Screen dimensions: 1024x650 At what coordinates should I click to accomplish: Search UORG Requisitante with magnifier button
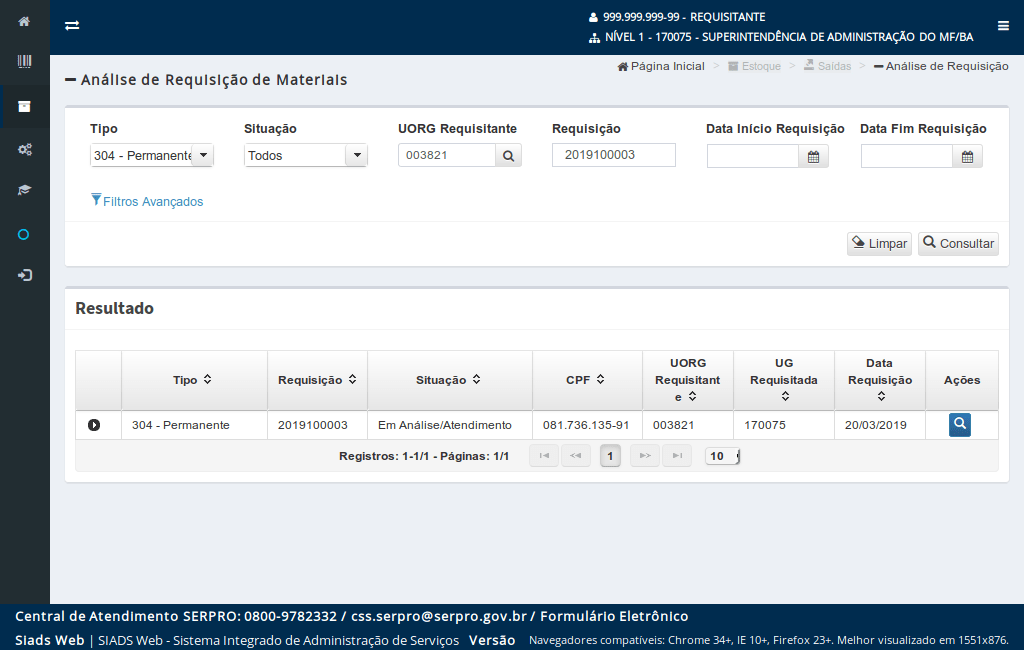point(508,155)
